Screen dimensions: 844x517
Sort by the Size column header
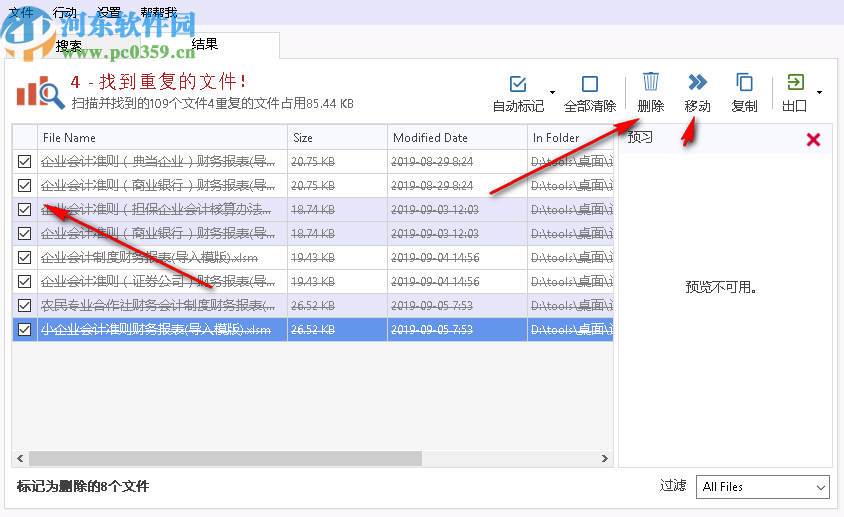pos(337,137)
